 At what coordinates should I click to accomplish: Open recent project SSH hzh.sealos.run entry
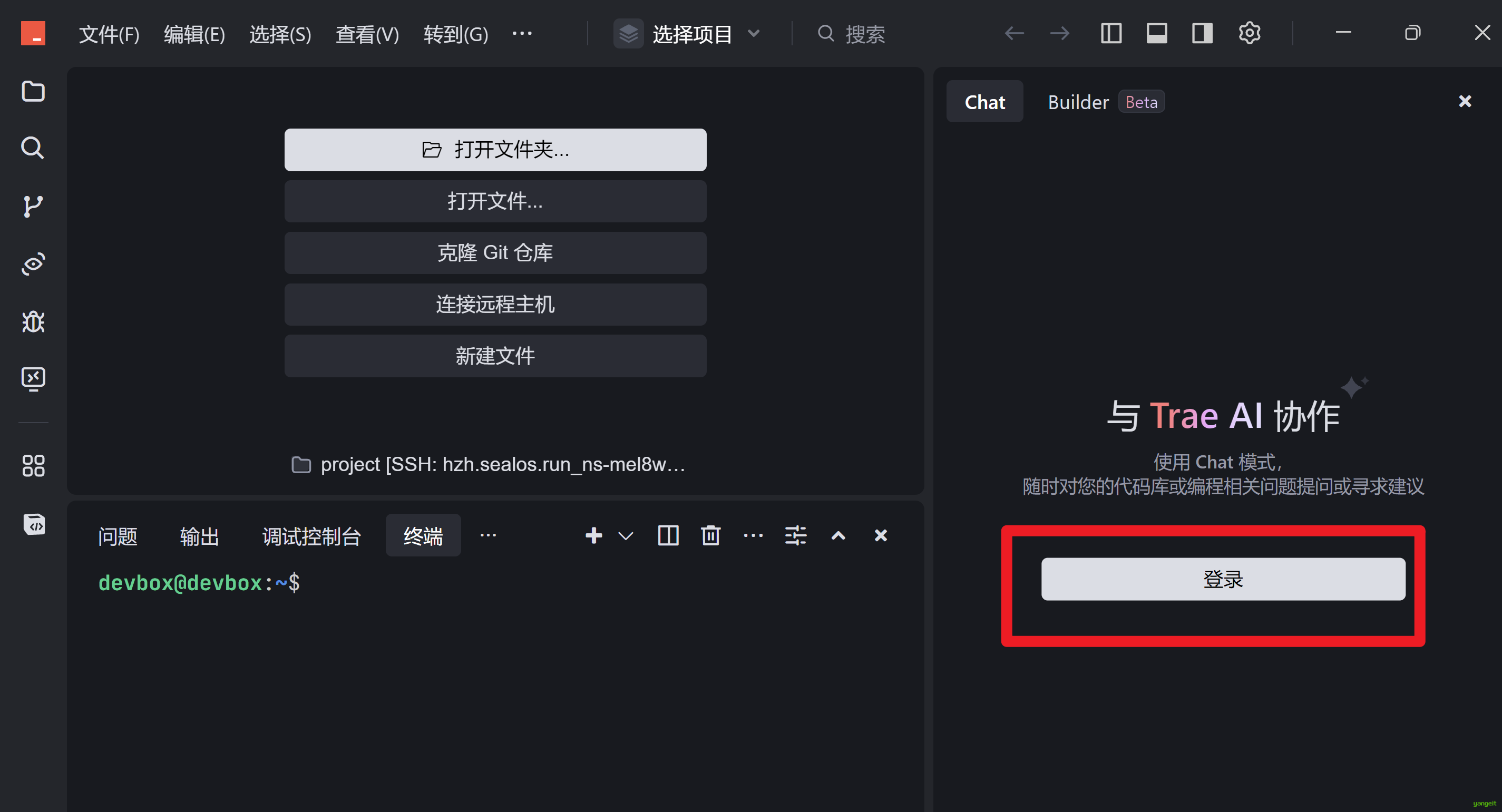point(489,465)
